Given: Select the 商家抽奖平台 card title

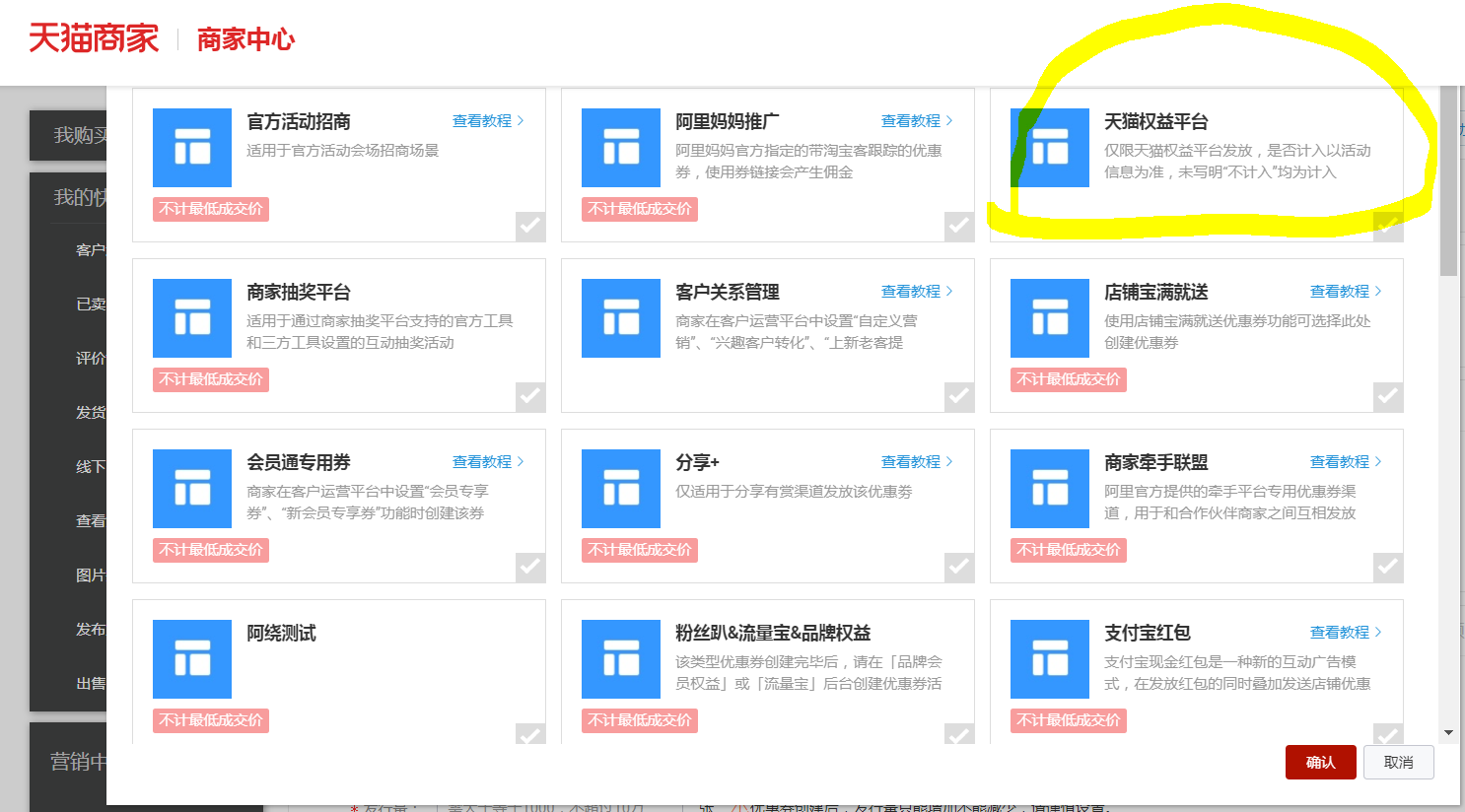Looking at the screenshot, I should [x=299, y=293].
